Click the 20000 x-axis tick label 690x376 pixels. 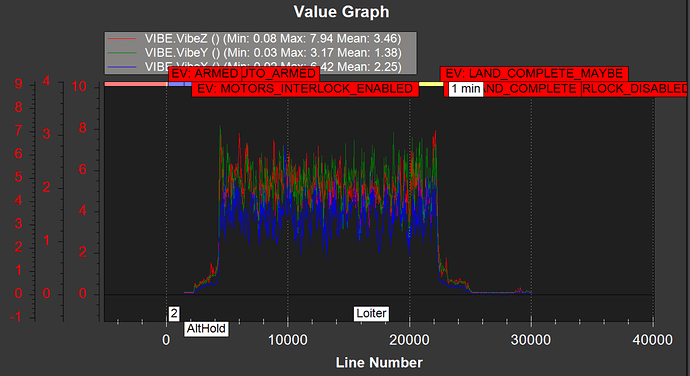(x=409, y=340)
